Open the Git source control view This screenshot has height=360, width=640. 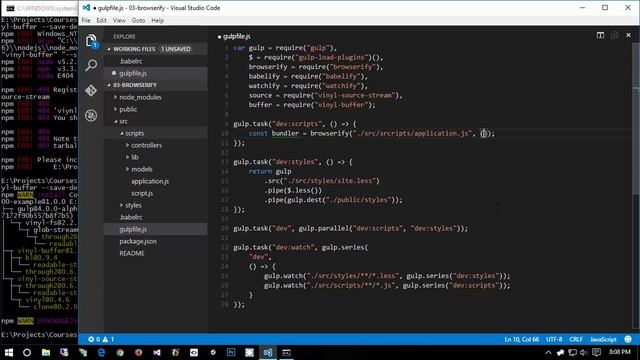coord(91,90)
